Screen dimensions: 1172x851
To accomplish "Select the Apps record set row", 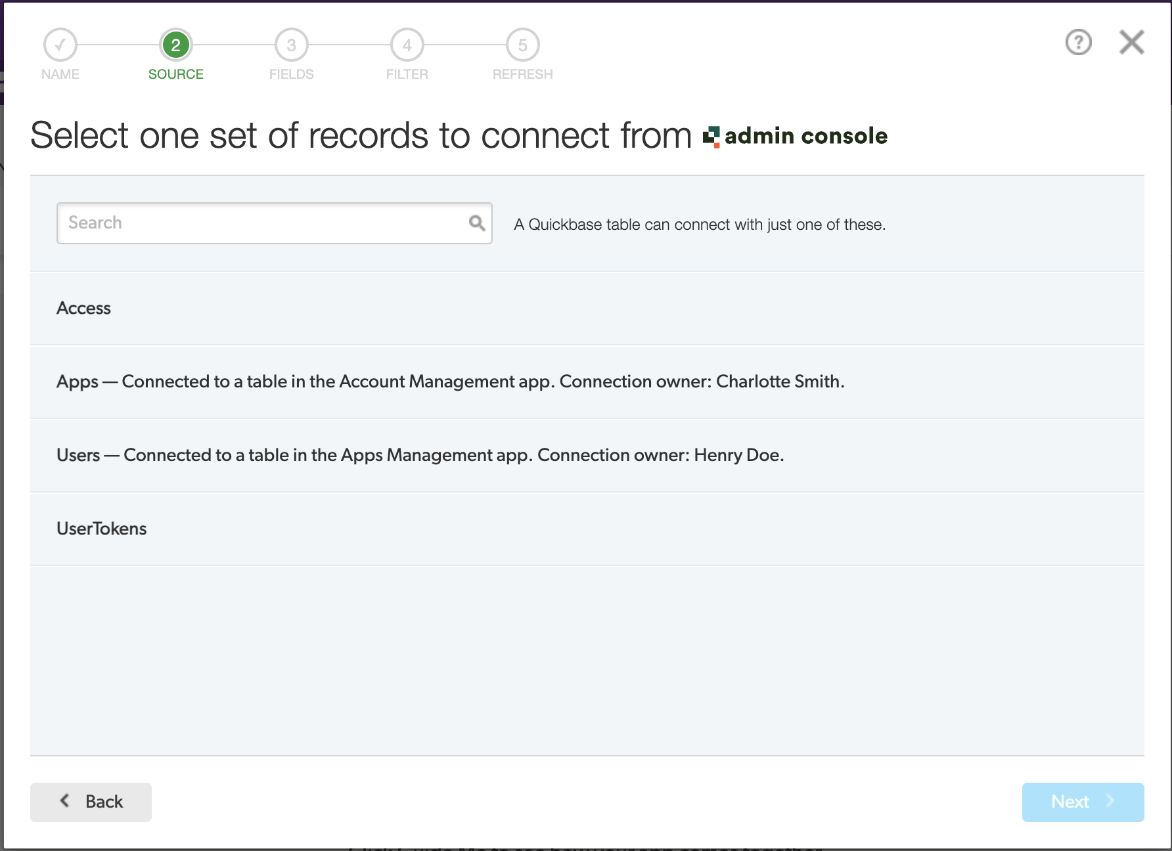I will 587,382.
